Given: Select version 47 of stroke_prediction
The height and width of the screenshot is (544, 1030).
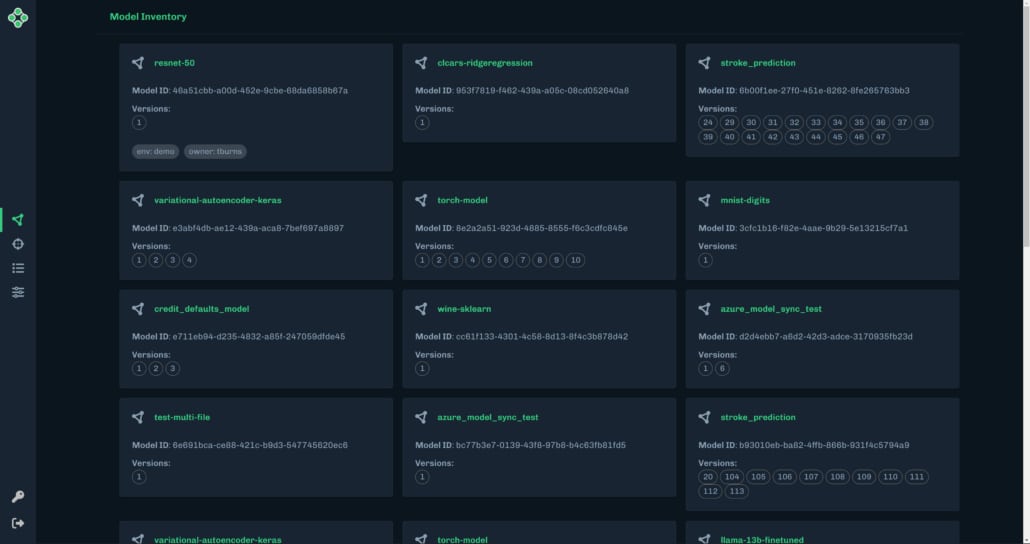Looking at the screenshot, I should (x=880, y=137).
